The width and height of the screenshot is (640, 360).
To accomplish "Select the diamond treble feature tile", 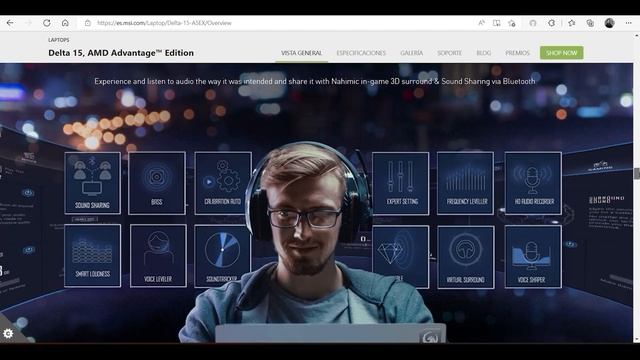I will click(x=400, y=257).
